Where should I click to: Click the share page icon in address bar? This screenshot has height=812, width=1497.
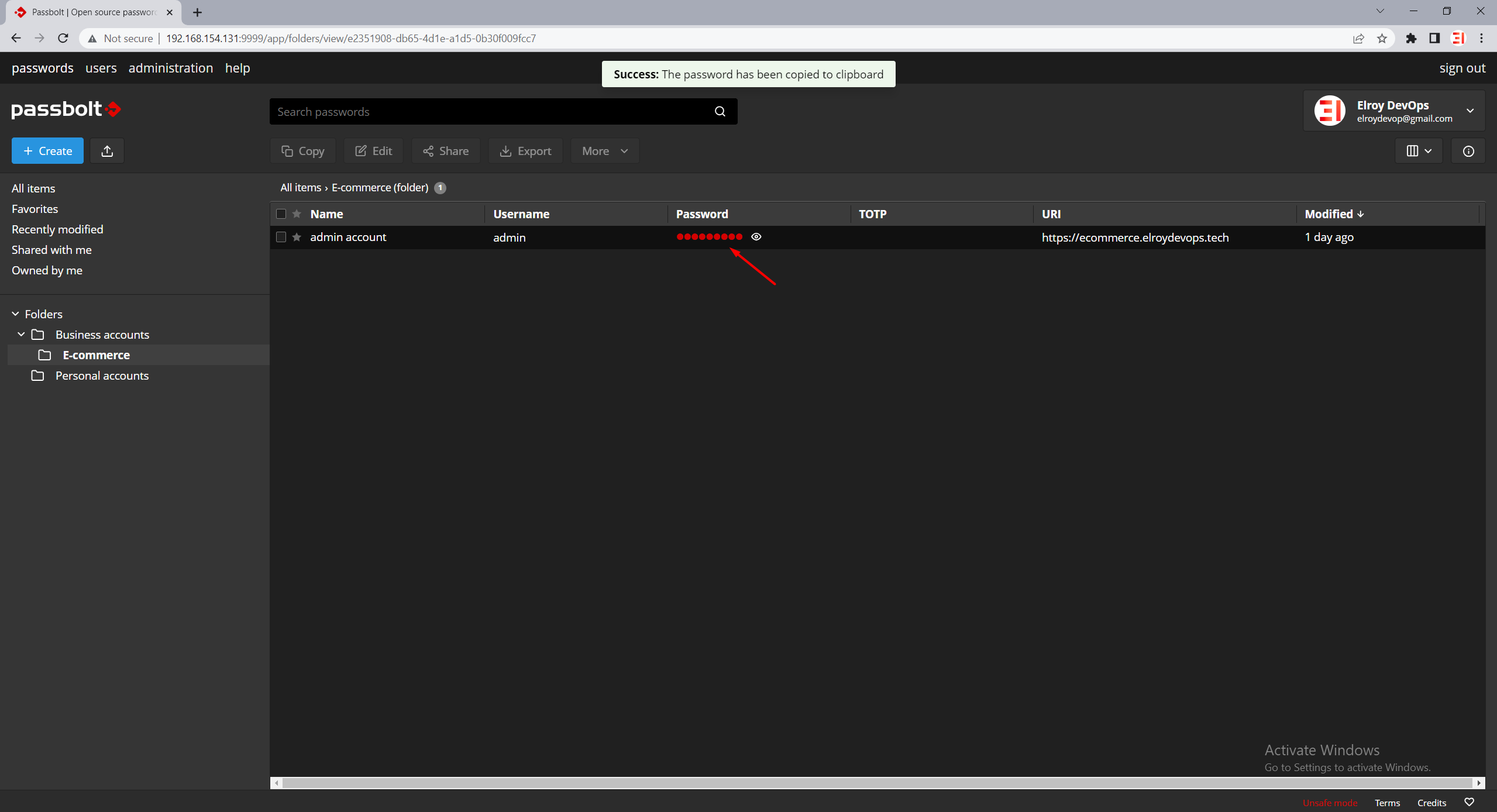point(1358,39)
